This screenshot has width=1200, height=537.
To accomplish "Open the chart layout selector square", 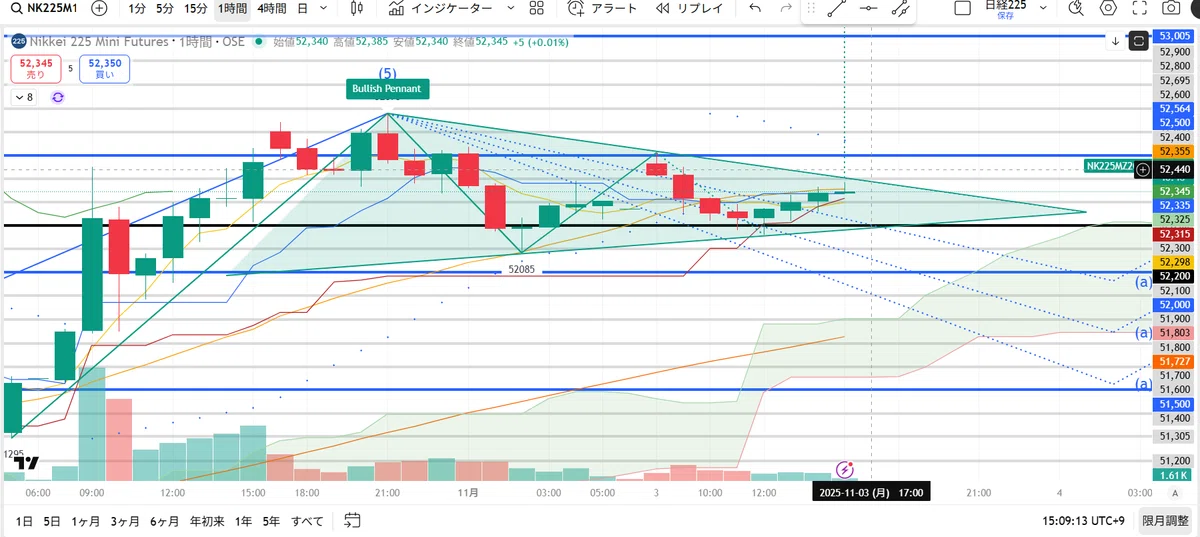I will coord(962,8).
